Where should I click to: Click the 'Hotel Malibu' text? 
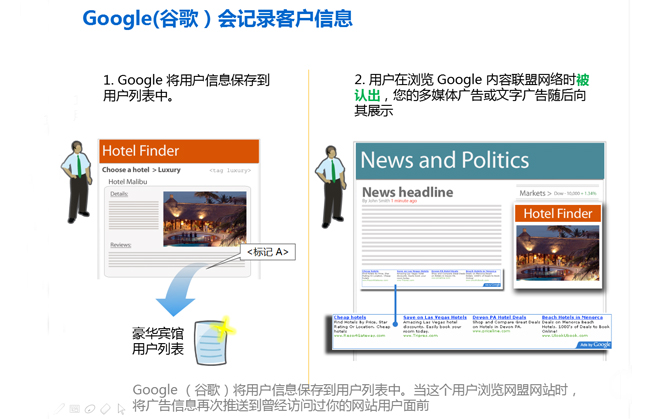[128, 182]
